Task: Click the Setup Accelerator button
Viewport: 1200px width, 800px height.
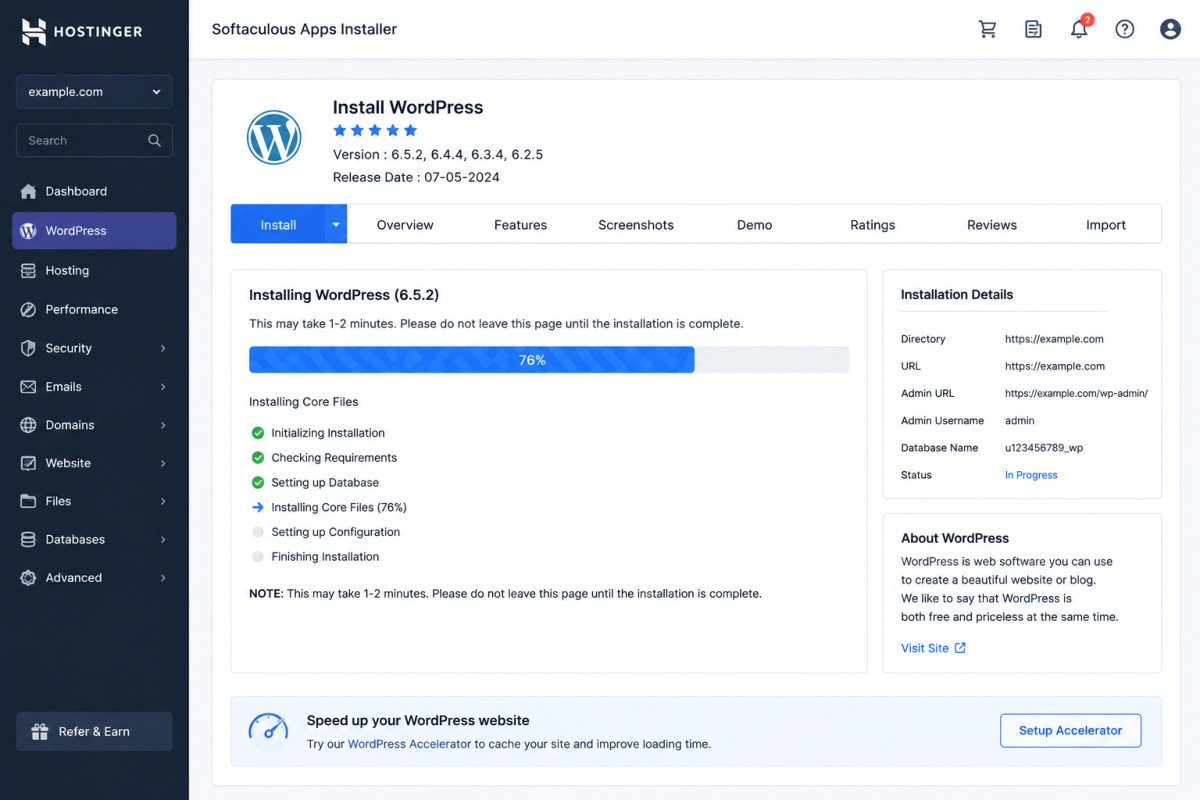Action: (1070, 731)
